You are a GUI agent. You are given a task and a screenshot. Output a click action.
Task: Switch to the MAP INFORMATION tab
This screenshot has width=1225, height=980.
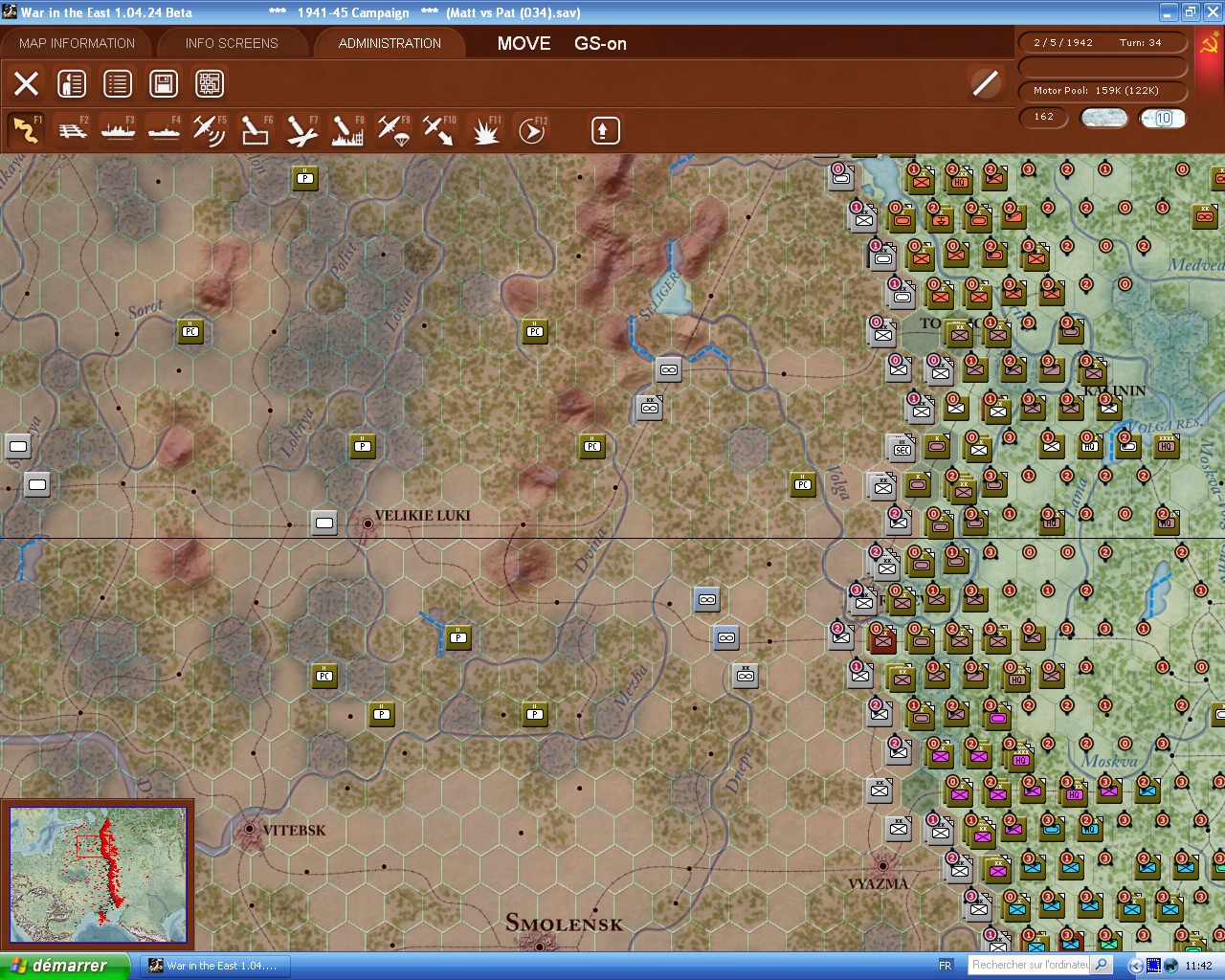click(77, 43)
